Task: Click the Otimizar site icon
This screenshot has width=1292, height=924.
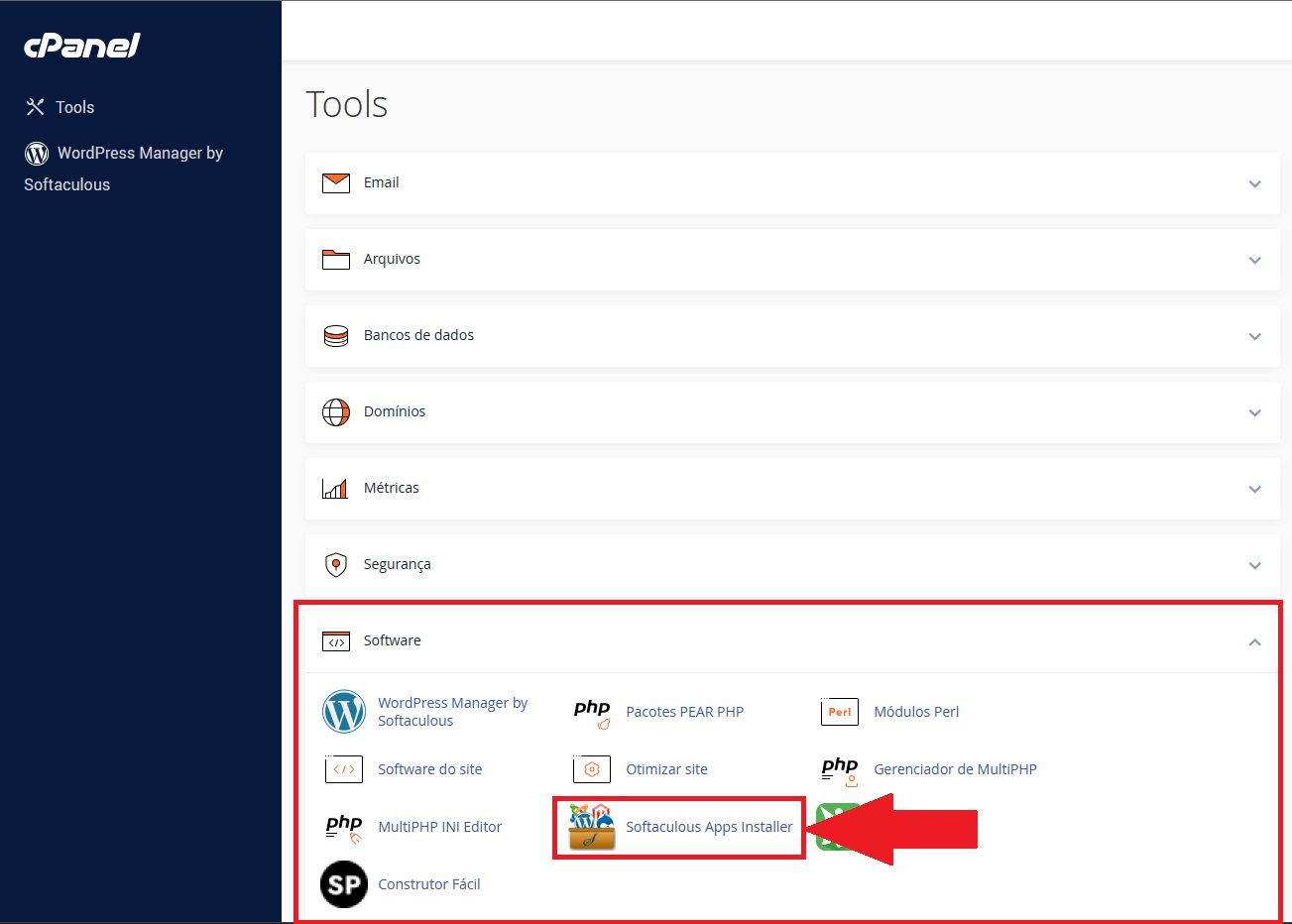Action: pos(592,769)
